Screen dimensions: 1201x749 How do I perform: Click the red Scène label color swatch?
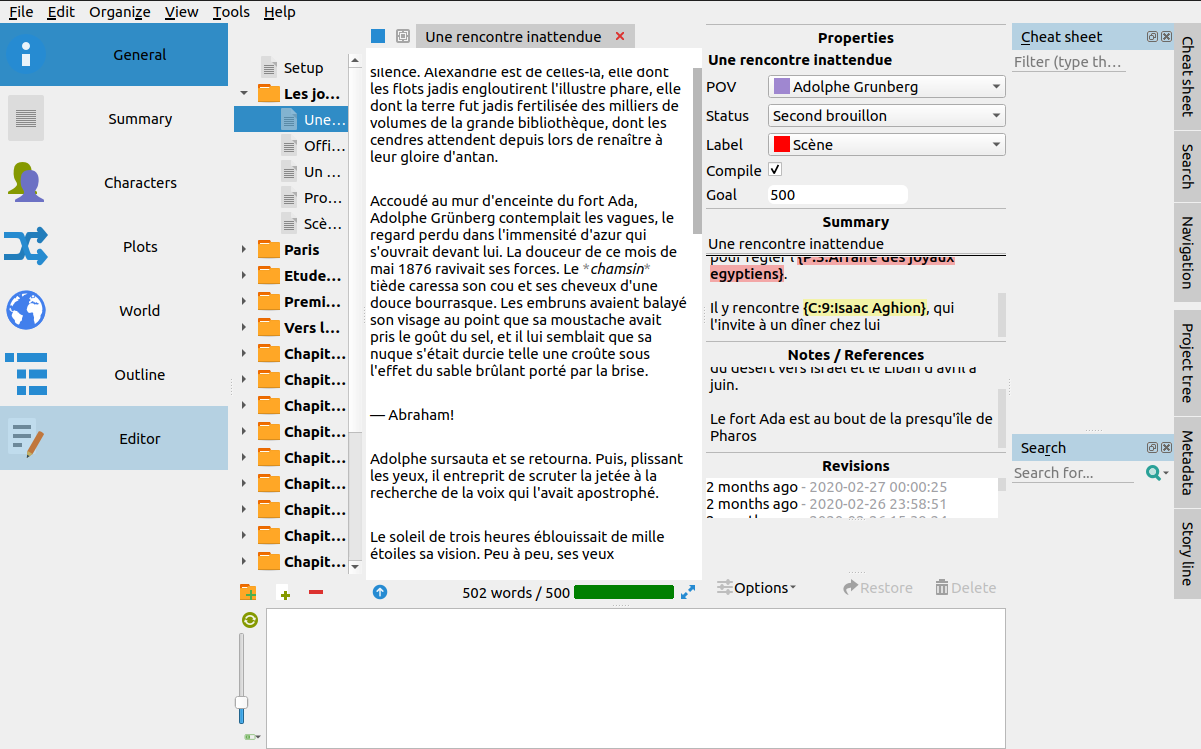[x=781, y=144]
